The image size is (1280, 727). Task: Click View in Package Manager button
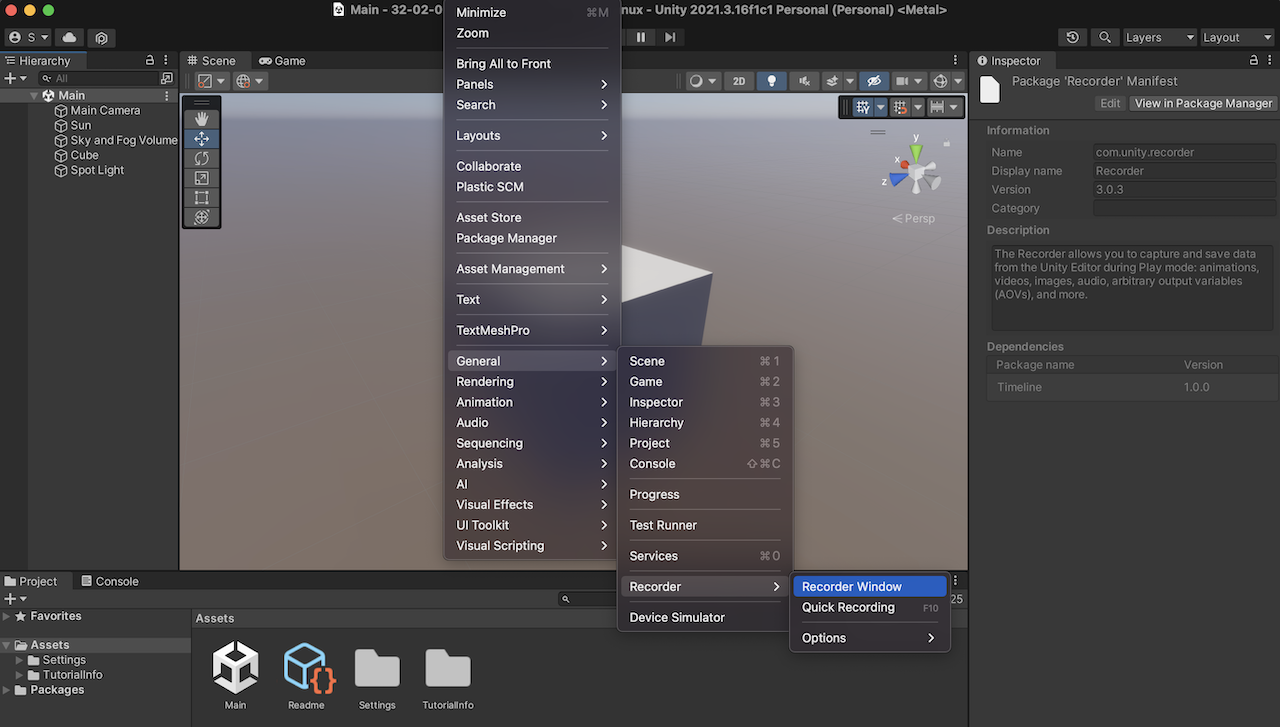(x=1203, y=103)
